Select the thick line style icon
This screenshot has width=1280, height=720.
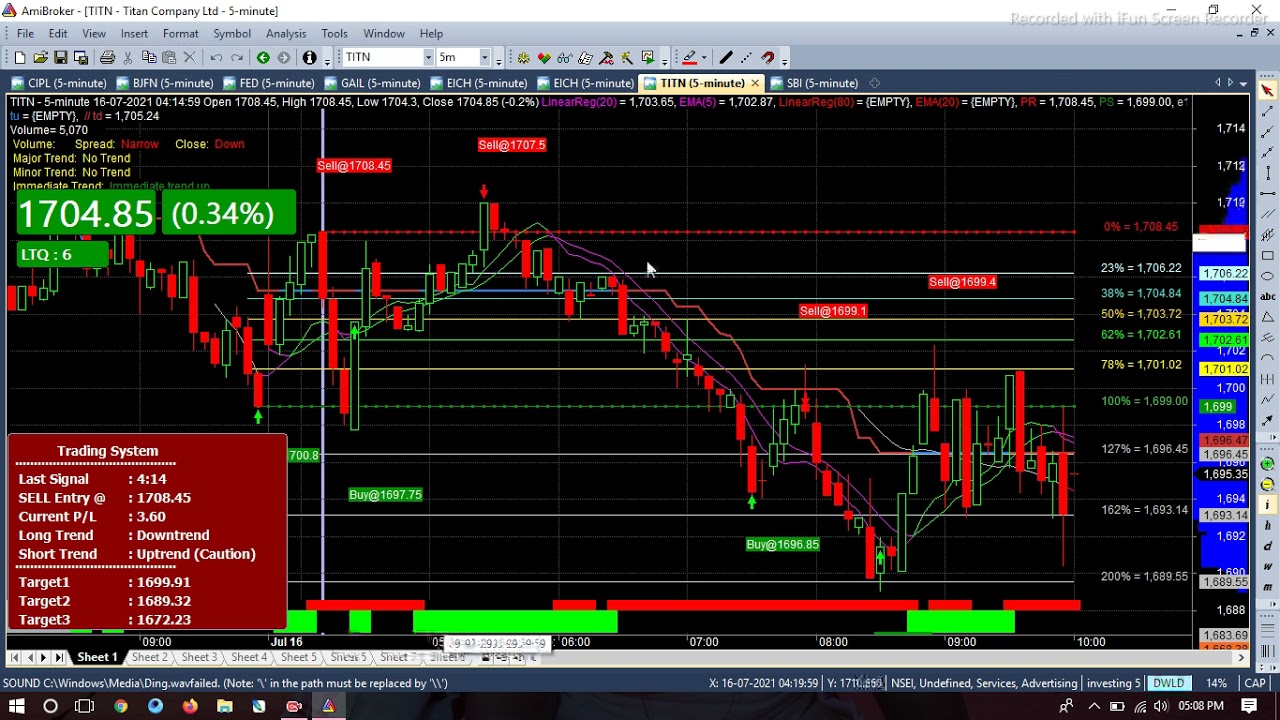pyautogui.click(x=725, y=58)
